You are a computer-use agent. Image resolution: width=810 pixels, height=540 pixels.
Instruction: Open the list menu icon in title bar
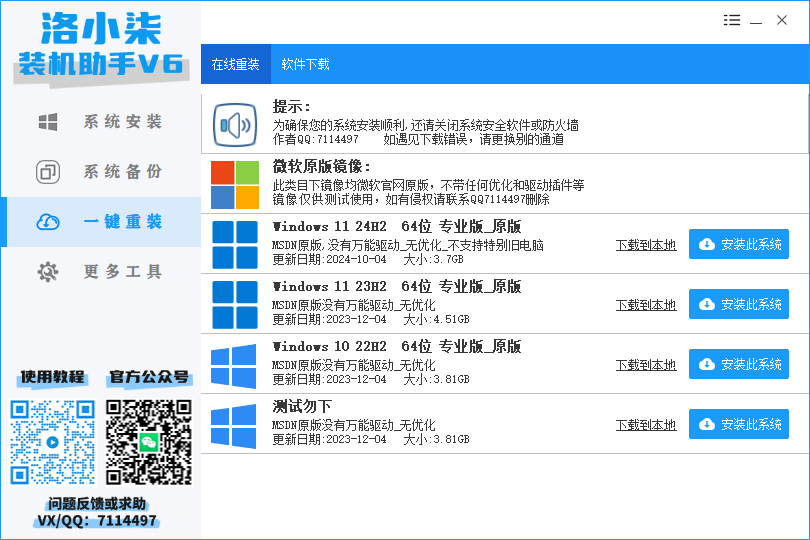pos(732,21)
